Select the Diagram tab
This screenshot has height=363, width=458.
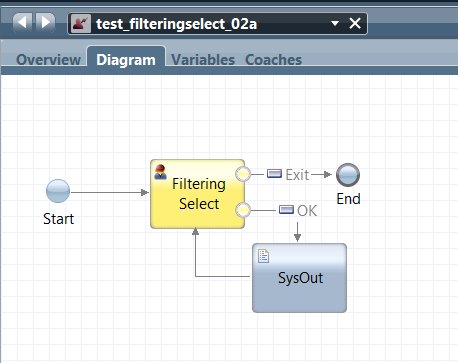pyautogui.click(x=126, y=60)
